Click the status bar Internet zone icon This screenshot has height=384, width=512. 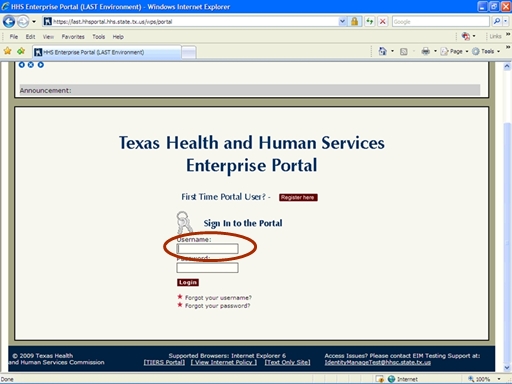pos(391,379)
